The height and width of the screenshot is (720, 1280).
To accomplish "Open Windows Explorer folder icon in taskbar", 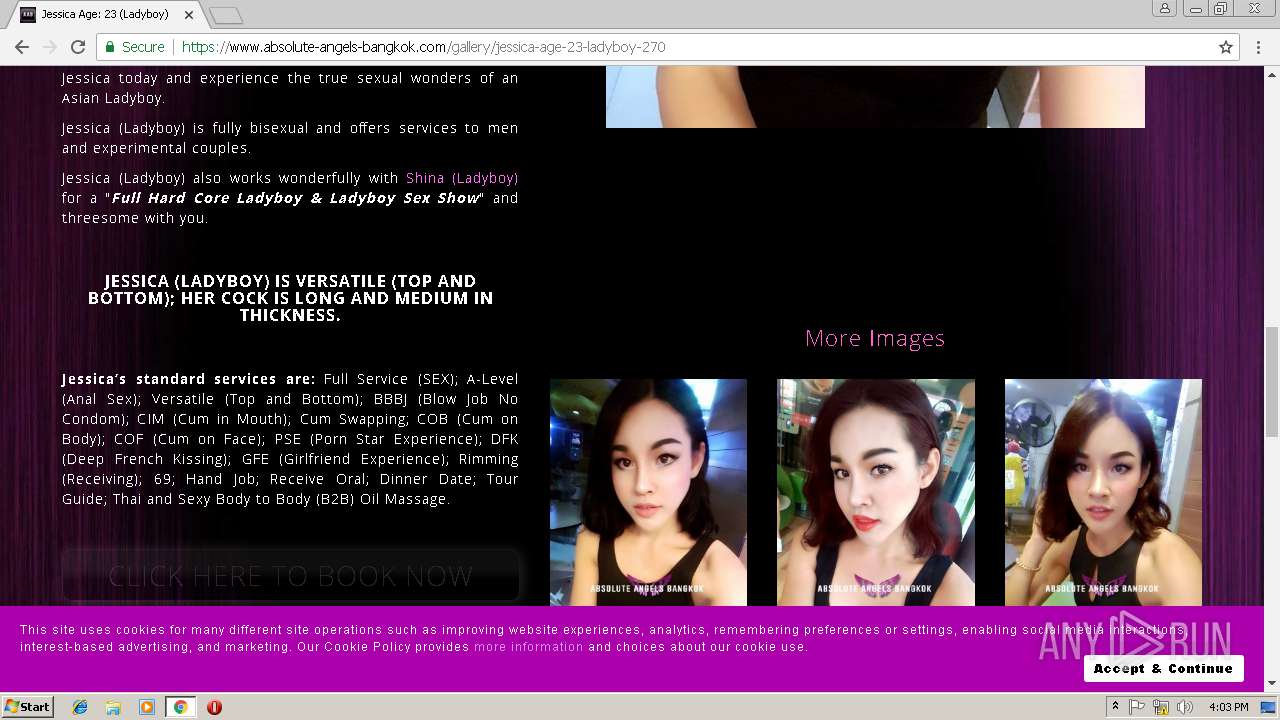I will [113, 707].
